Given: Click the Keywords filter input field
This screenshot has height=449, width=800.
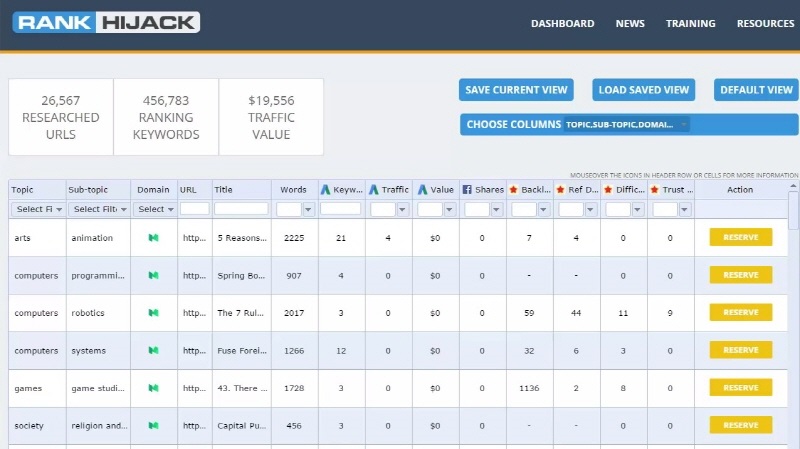Looking at the screenshot, I should coord(340,209).
